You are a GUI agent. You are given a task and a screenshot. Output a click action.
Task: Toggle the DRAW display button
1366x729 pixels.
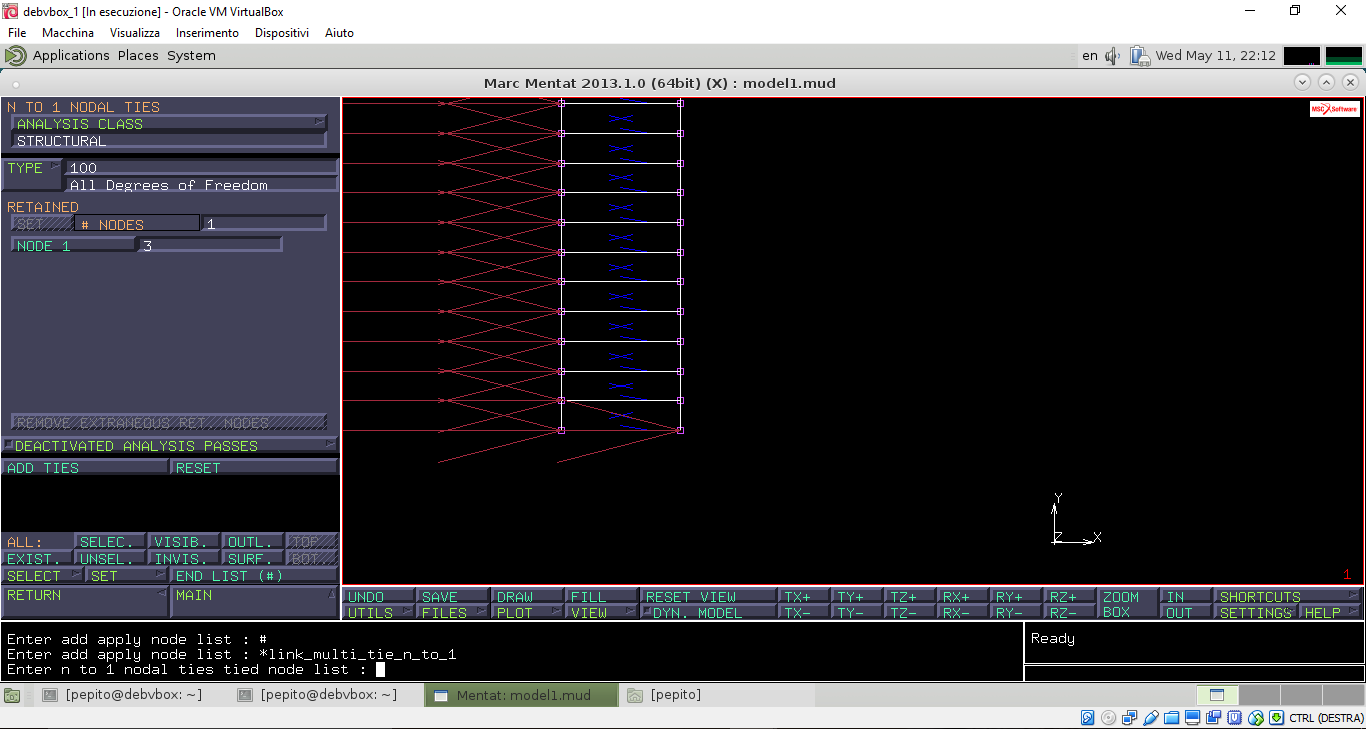(x=526, y=597)
